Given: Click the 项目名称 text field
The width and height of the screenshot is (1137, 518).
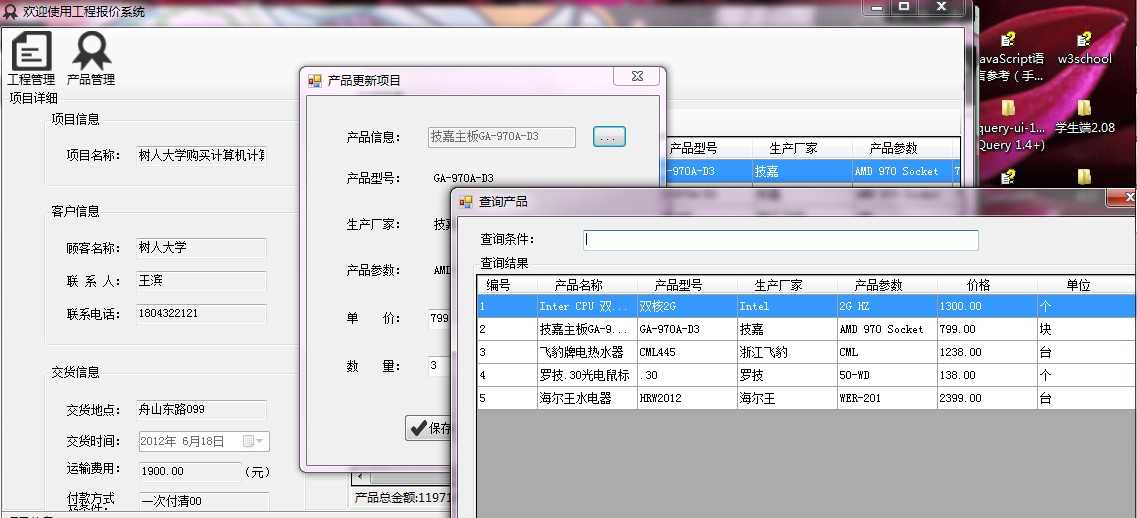Looking at the screenshot, I should click(x=202, y=156).
